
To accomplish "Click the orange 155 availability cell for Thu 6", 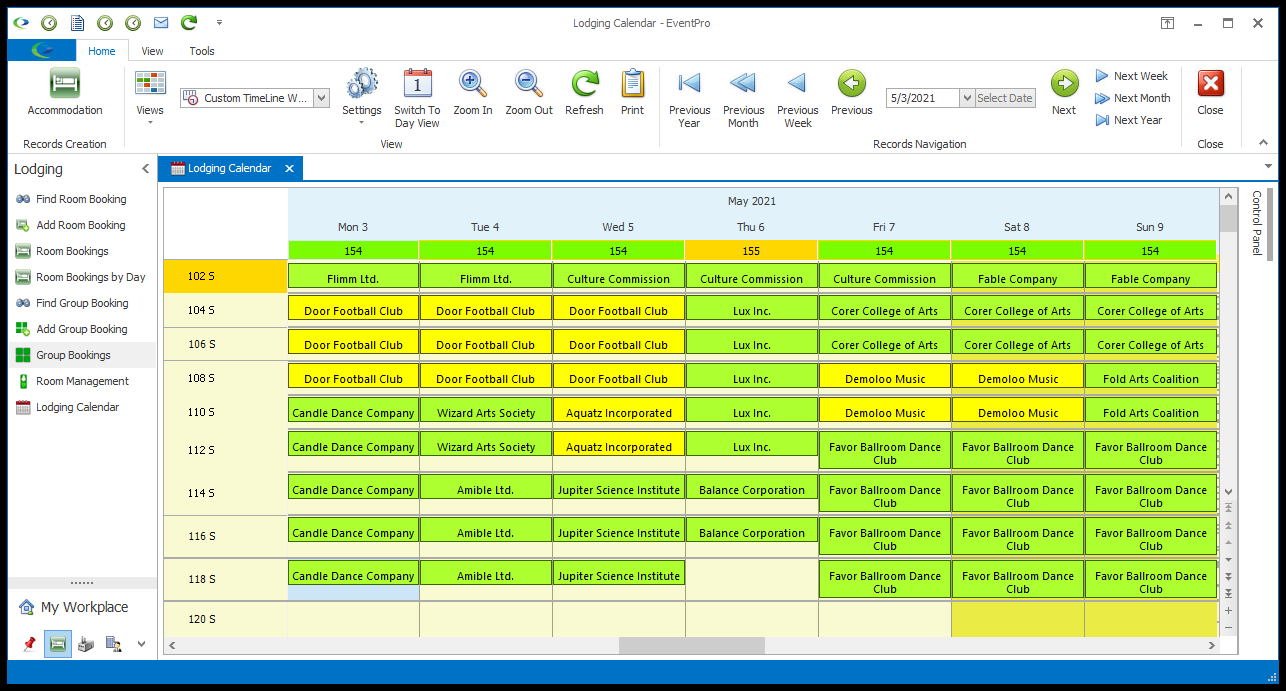I will coord(751,250).
